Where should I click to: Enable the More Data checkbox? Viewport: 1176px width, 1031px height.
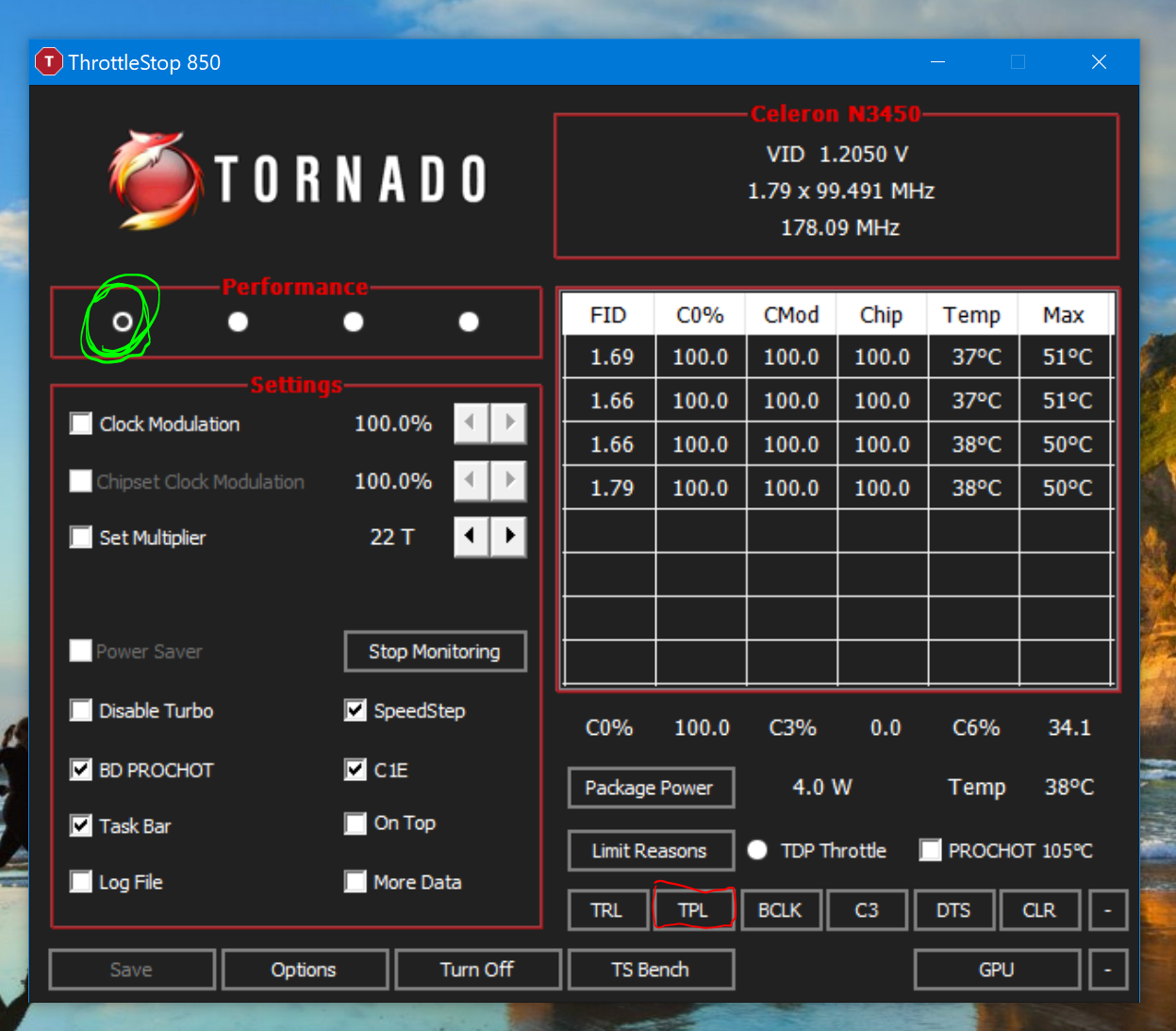[x=356, y=882]
